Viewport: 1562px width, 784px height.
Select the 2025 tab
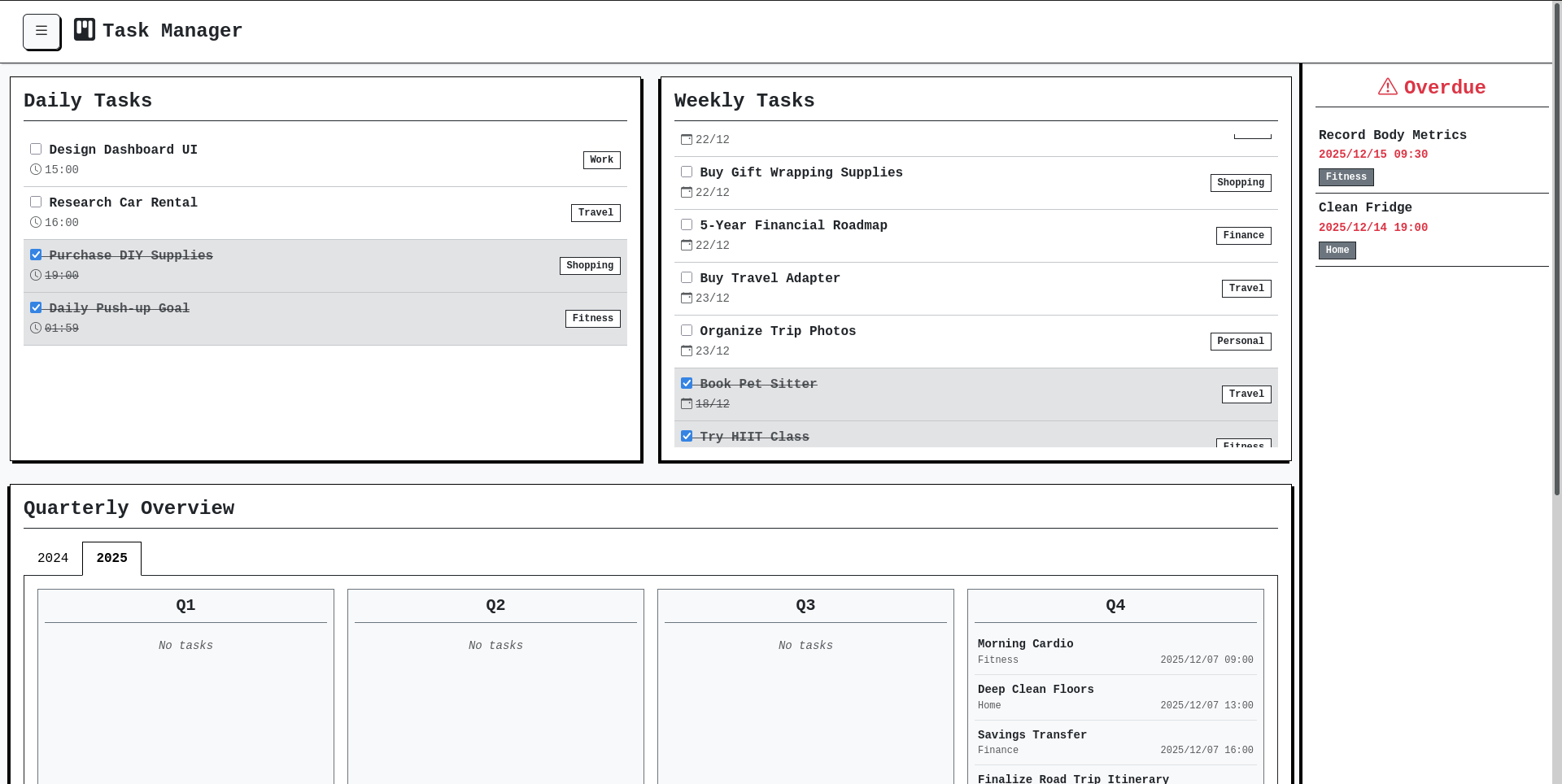coord(111,558)
